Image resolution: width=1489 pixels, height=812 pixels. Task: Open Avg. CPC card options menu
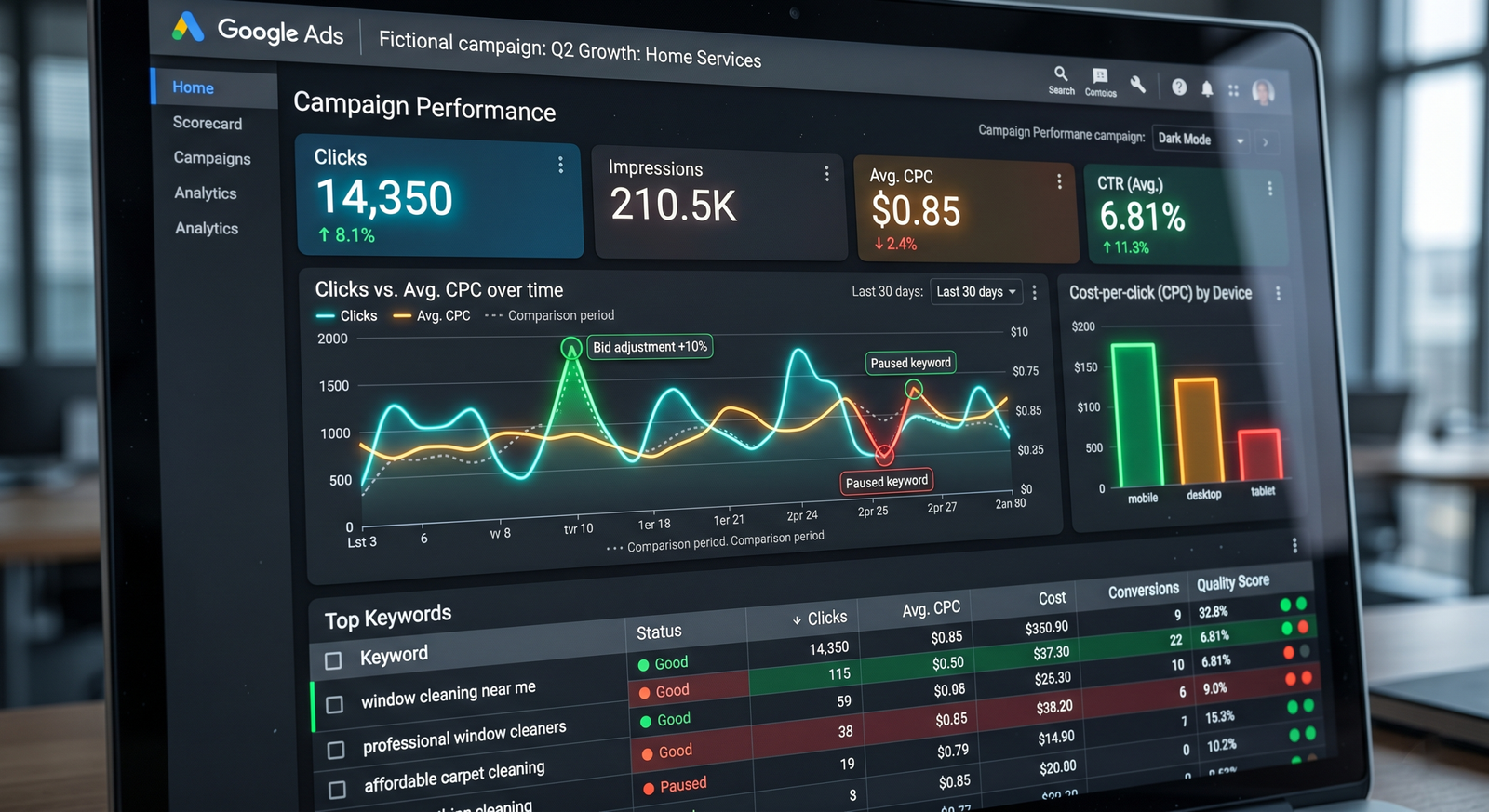1059,181
